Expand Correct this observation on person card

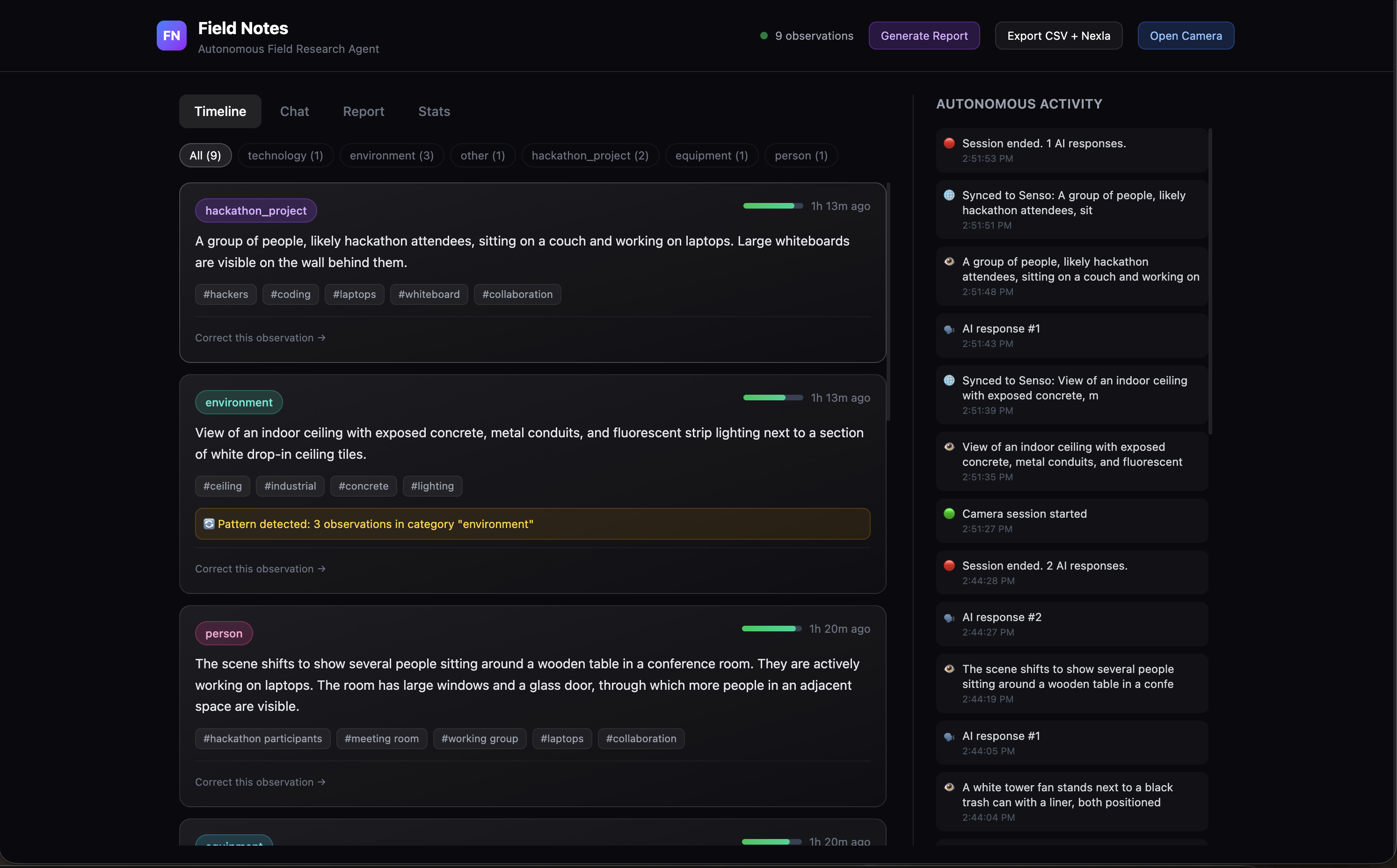pos(260,782)
